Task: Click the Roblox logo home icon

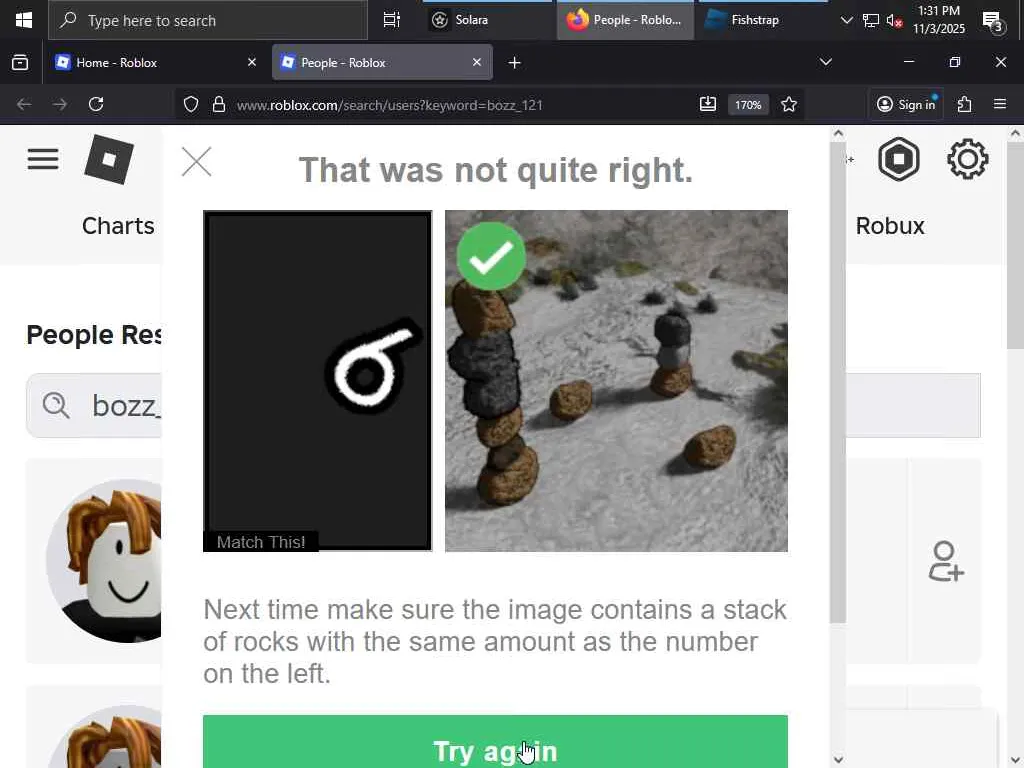Action: (x=109, y=159)
